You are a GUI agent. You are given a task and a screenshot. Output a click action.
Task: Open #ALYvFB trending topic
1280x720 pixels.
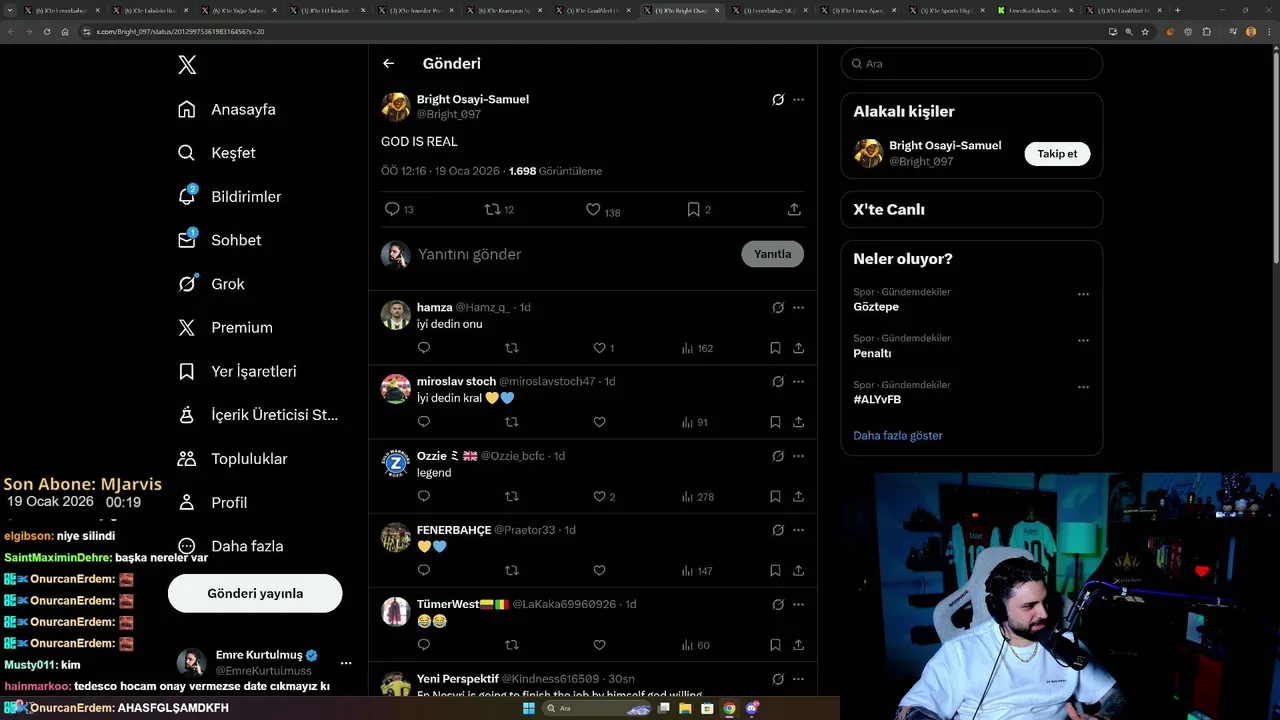[877, 399]
